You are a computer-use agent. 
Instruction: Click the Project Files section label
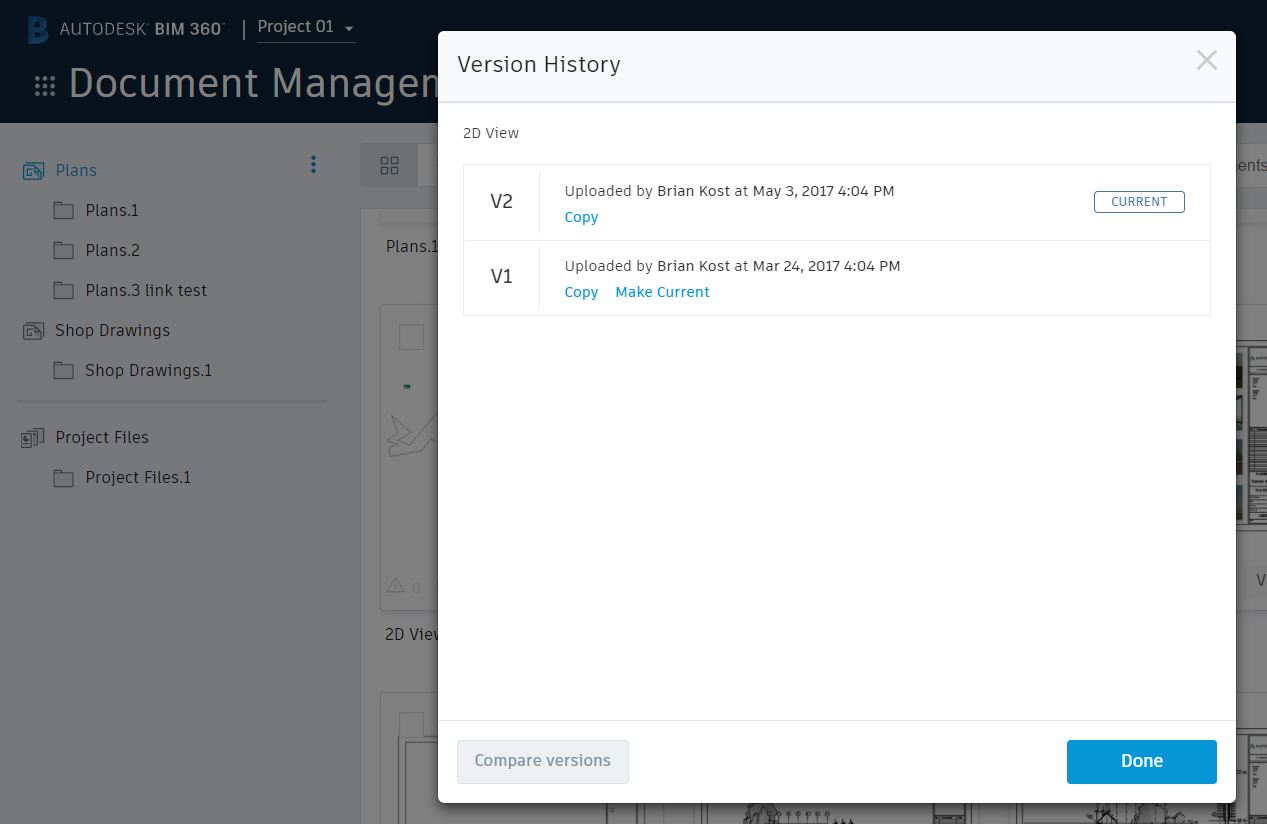point(102,437)
